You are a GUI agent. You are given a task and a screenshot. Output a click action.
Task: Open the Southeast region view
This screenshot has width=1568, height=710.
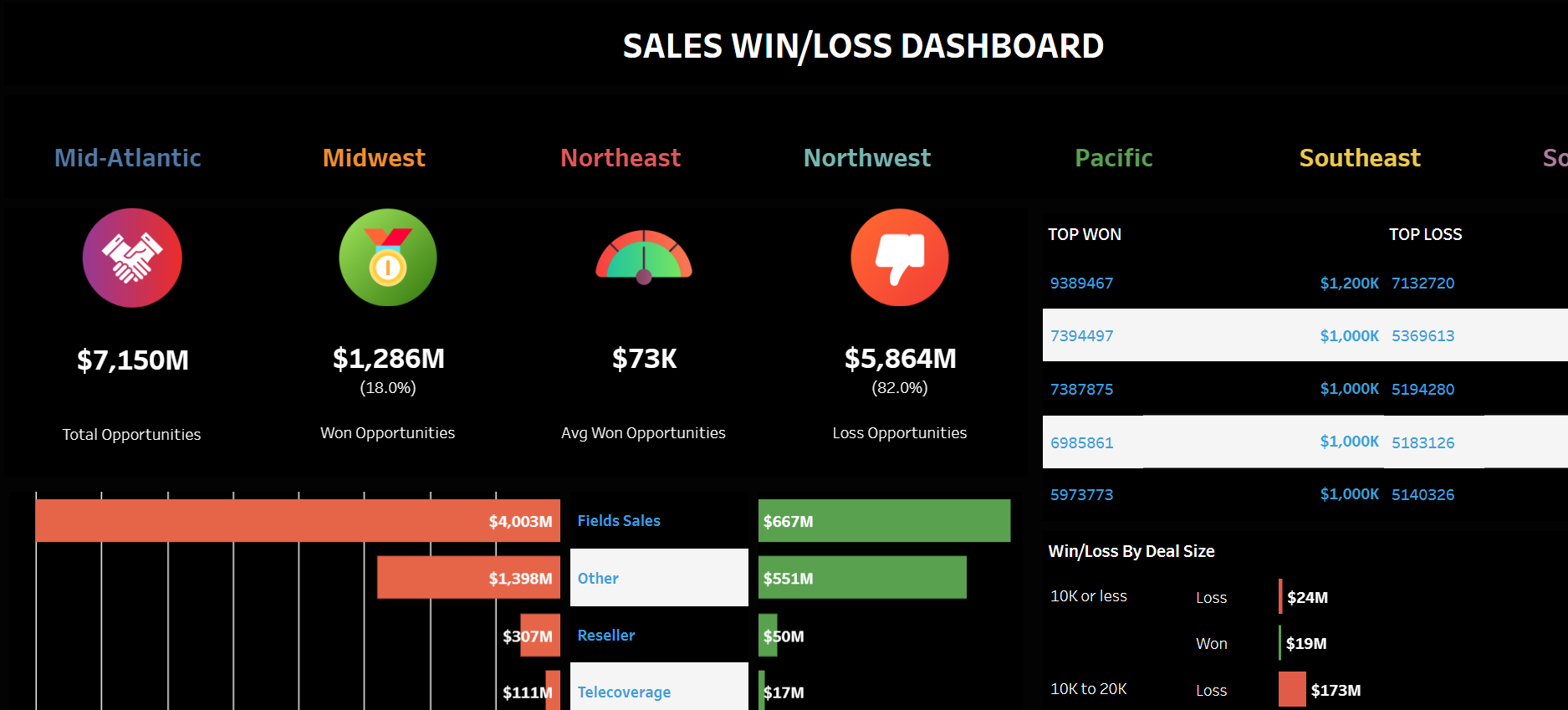tap(1360, 158)
